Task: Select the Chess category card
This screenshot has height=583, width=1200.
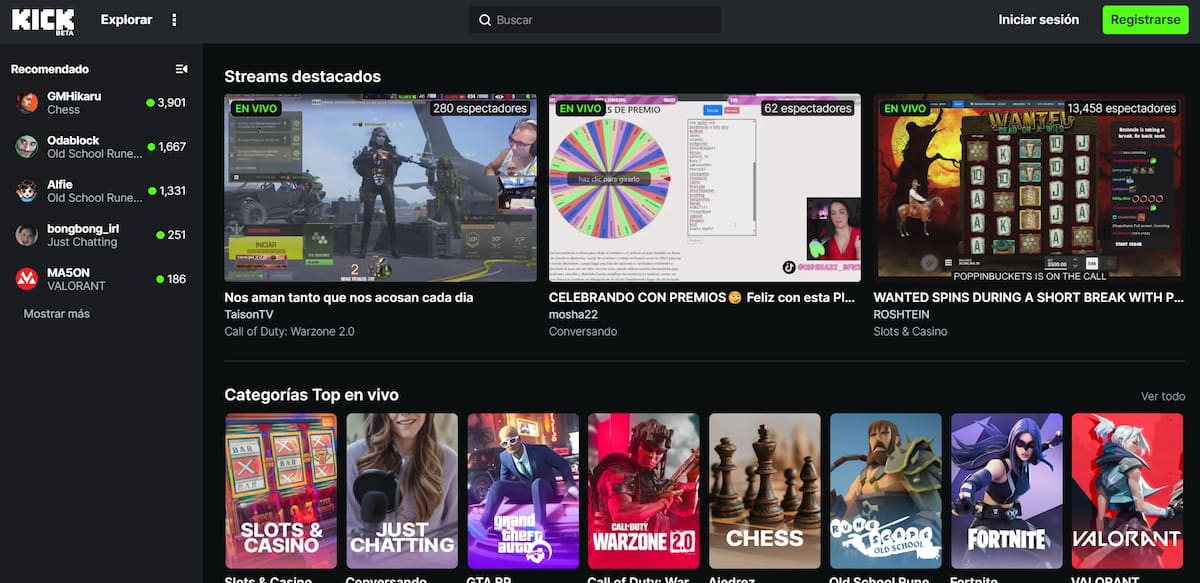Action: coord(765,491)
